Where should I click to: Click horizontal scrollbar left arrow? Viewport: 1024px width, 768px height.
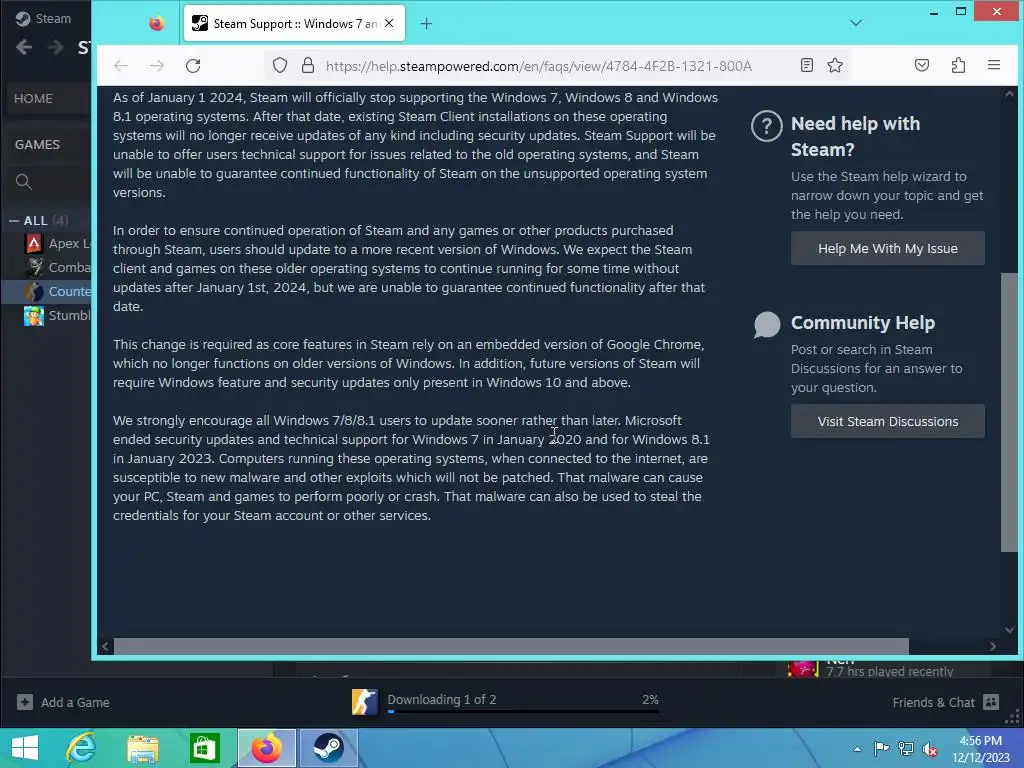105,646
